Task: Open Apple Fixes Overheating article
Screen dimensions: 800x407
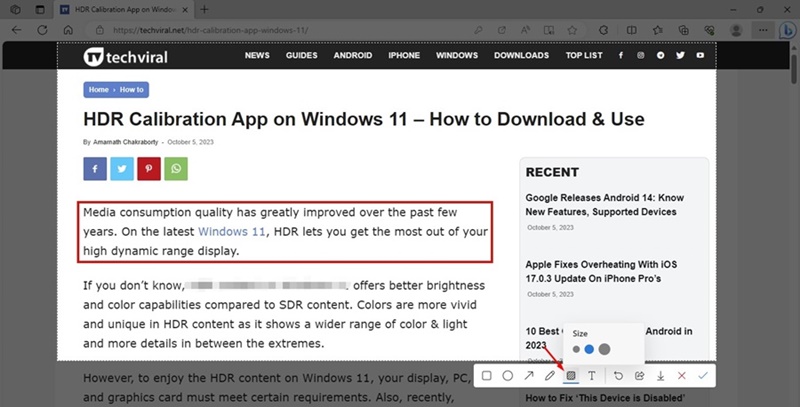Action: point(601,271)
